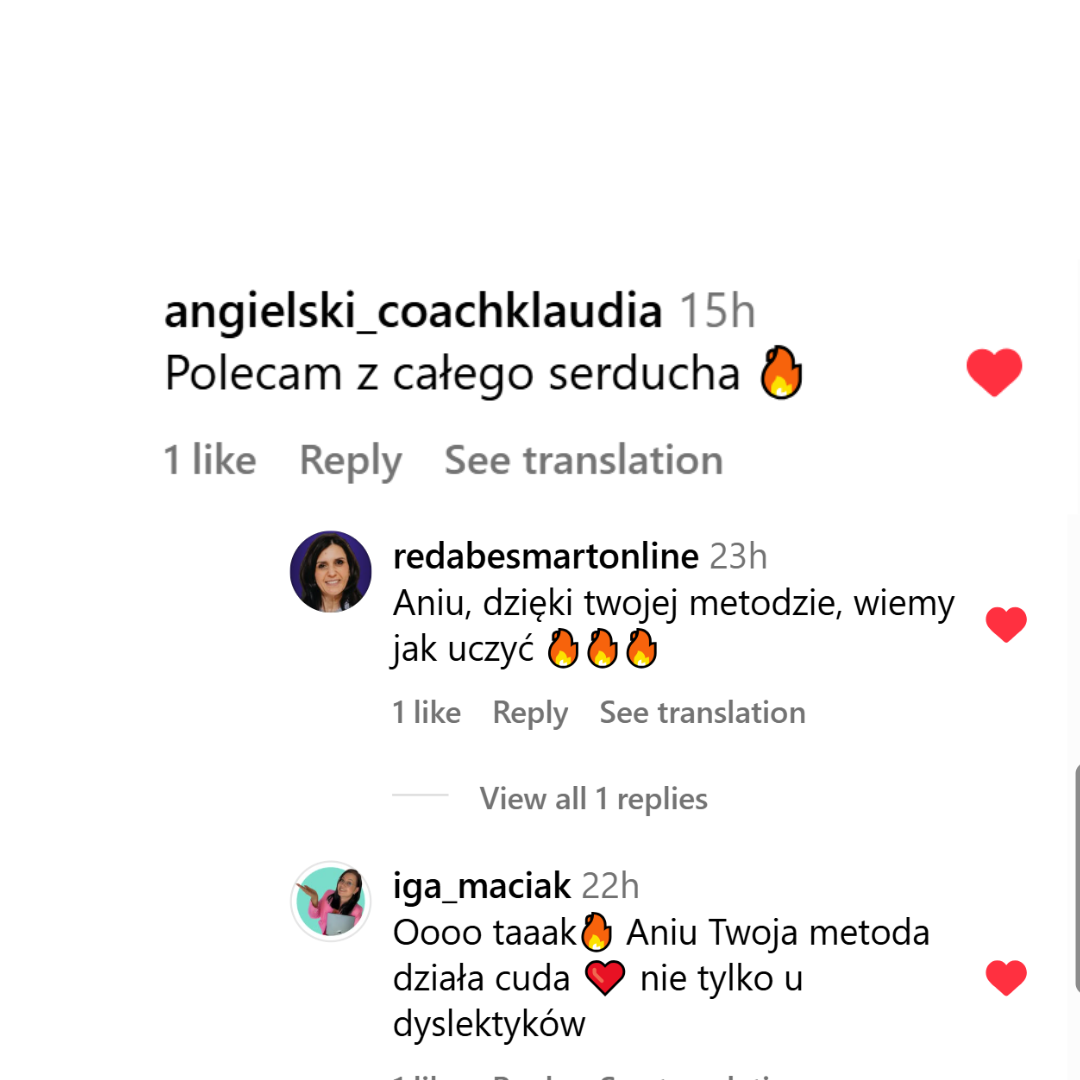Unlike angielski_coachklaudia's comment heart
This screenshot has height=1080, width=1080.
994,372
